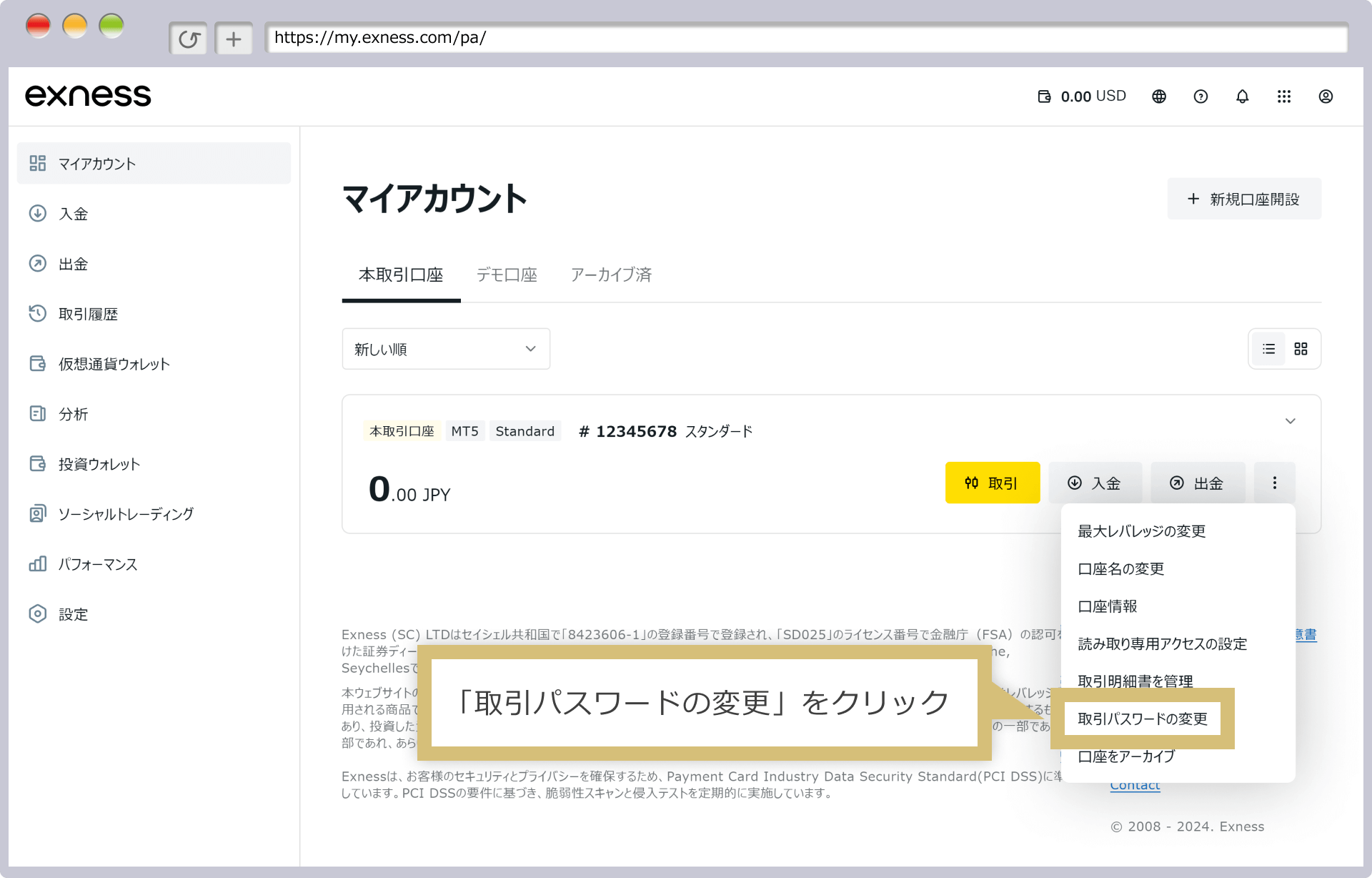This screenshot has height=878, width=1372.
Task: Select 読み取り専用アクセスの設定 from the menu
Action: [1178, 644]
